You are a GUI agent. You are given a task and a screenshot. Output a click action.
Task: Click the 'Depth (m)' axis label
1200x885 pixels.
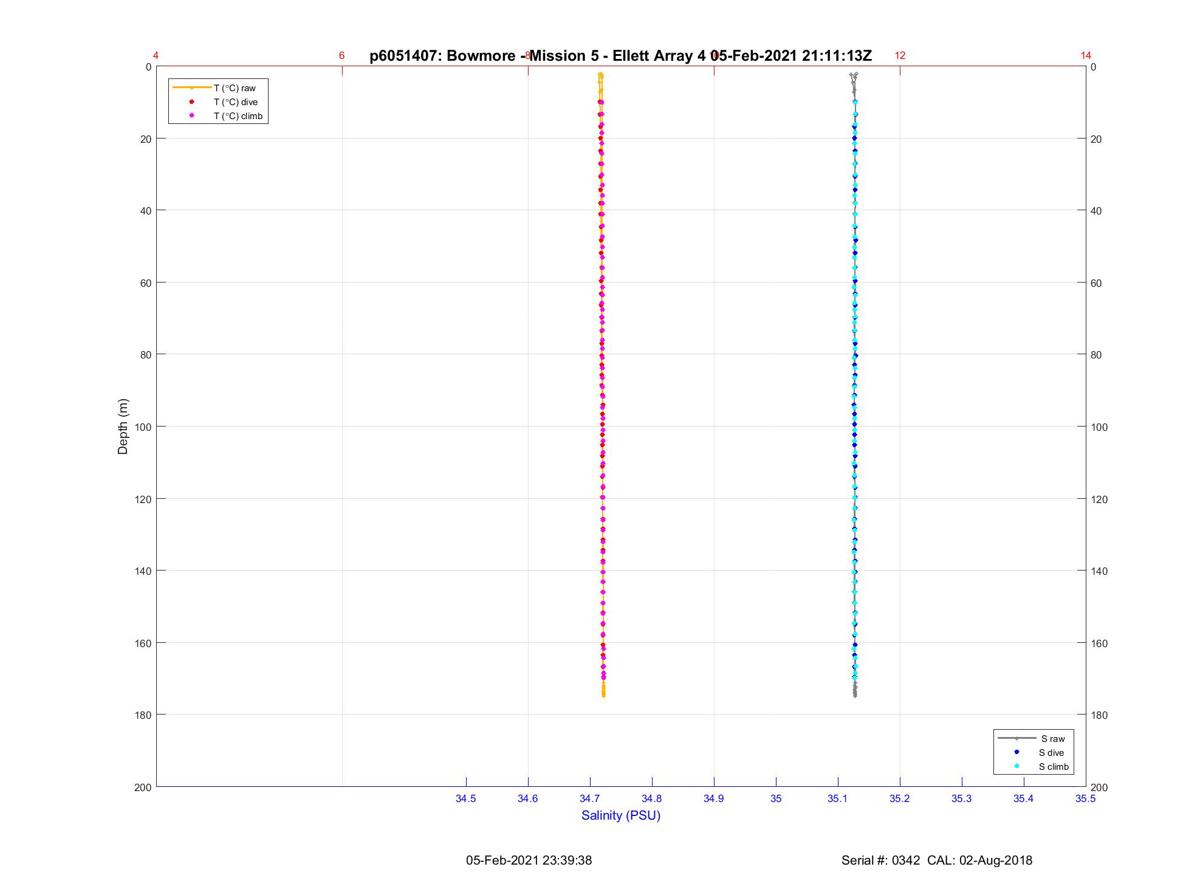(x=123, y=427)
